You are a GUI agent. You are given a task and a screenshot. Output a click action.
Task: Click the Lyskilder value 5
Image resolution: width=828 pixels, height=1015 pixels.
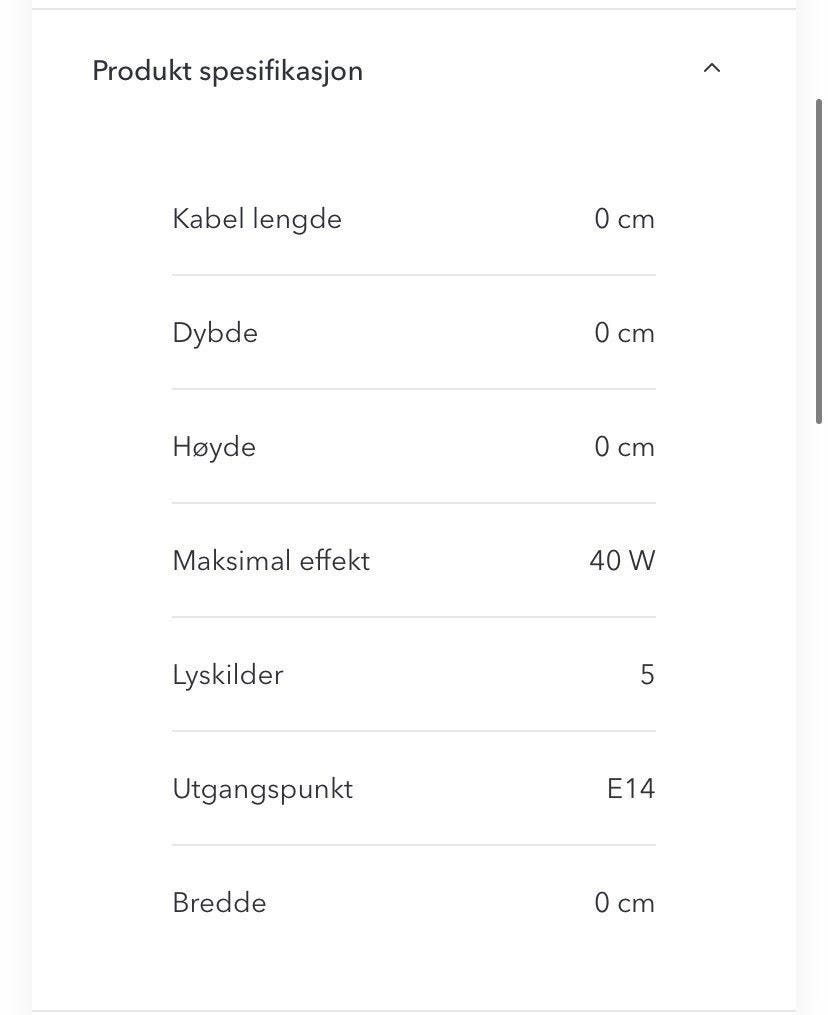click(x=647, y=675)
